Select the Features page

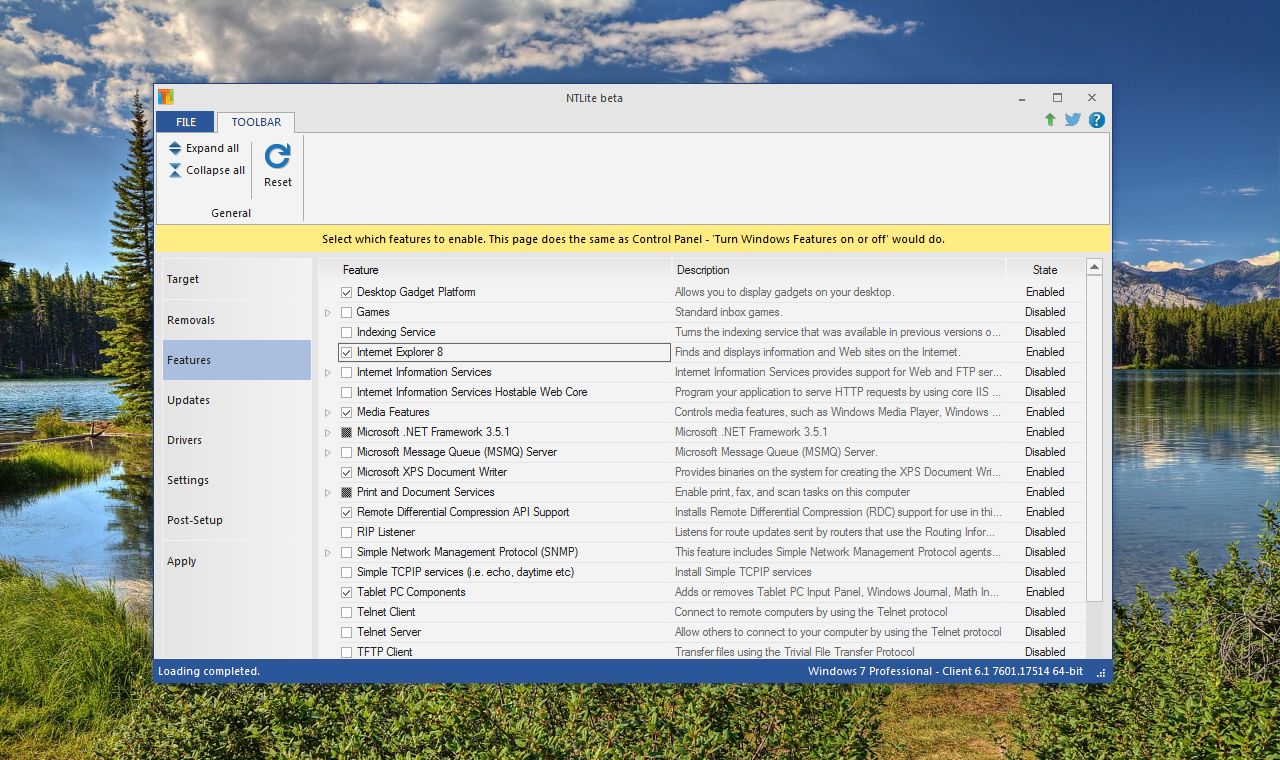pos(237,360)
